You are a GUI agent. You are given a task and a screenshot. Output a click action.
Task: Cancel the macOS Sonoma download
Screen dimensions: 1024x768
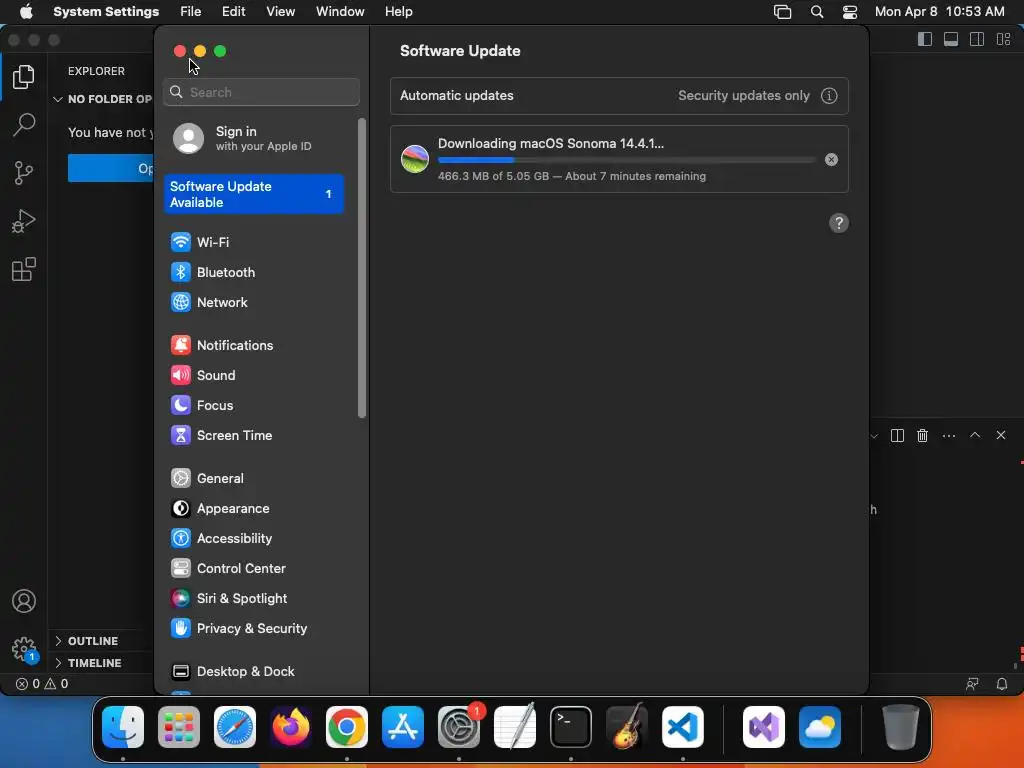coord(831,160)
